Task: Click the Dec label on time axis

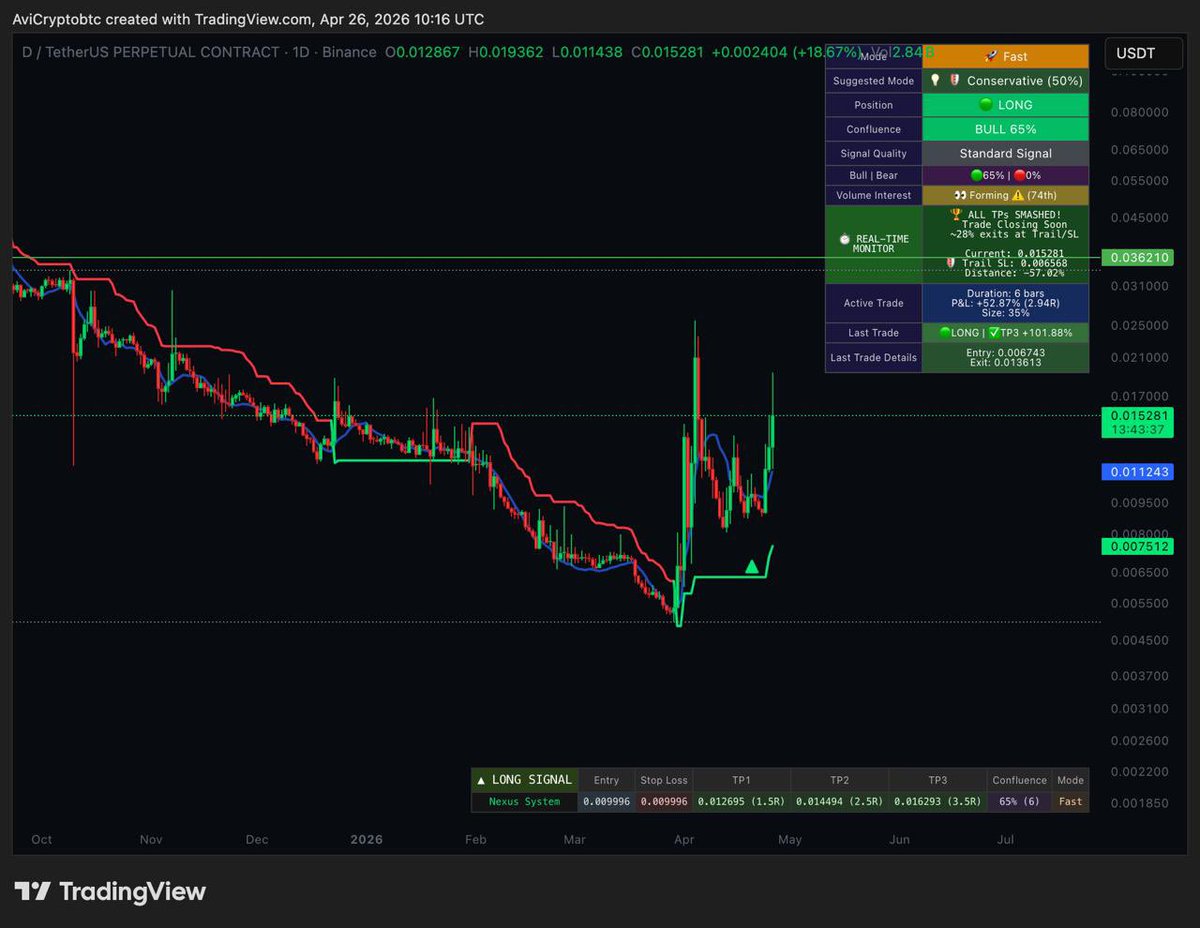Action: click(257, 840)
